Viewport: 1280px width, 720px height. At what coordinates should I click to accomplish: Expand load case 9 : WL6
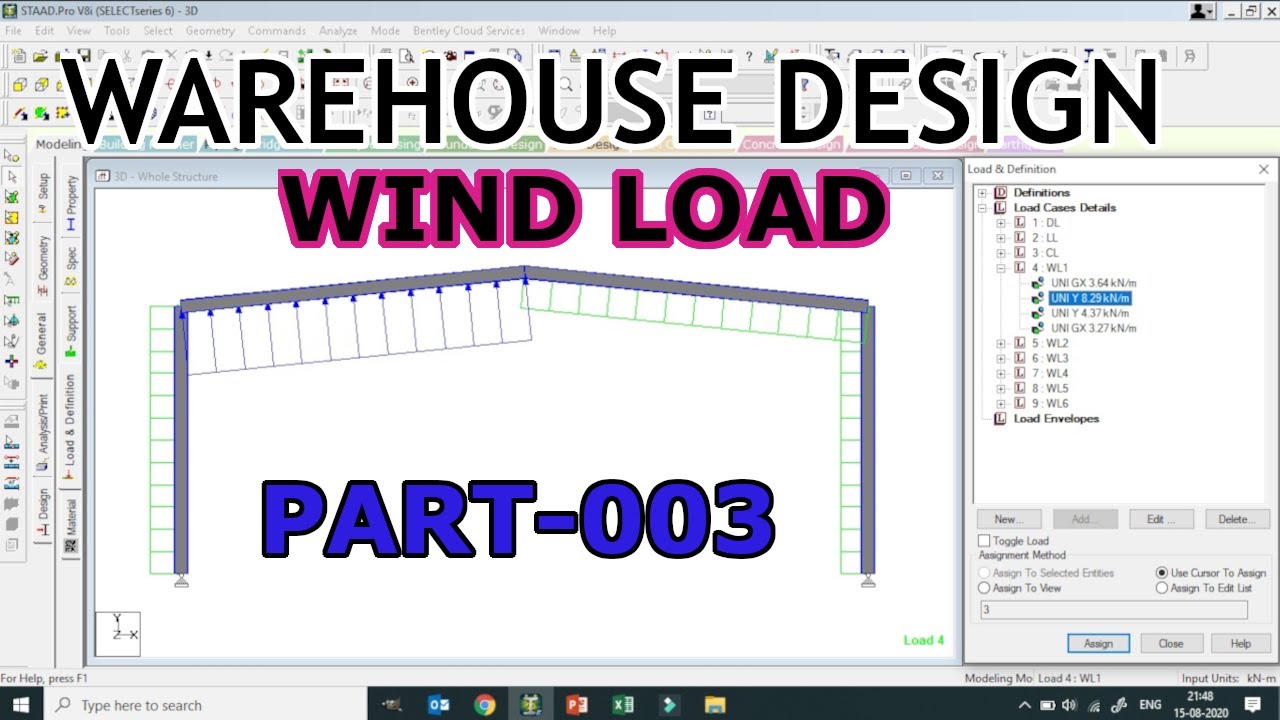pos(1001,403)
